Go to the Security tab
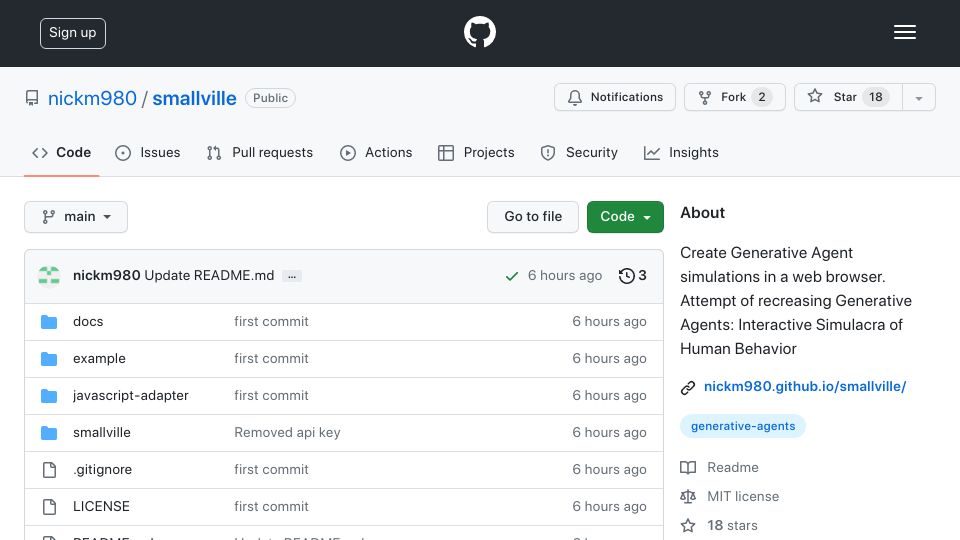 [x=579, y=152]
